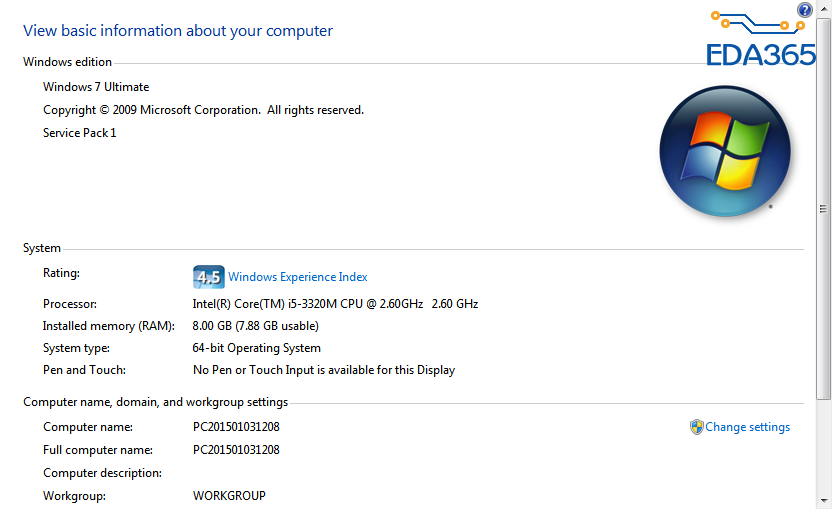Image resolution: width=832 pixels, height=509 pixels.
Task: Click the 64-bit Operating System text
Action: [256, 348]
